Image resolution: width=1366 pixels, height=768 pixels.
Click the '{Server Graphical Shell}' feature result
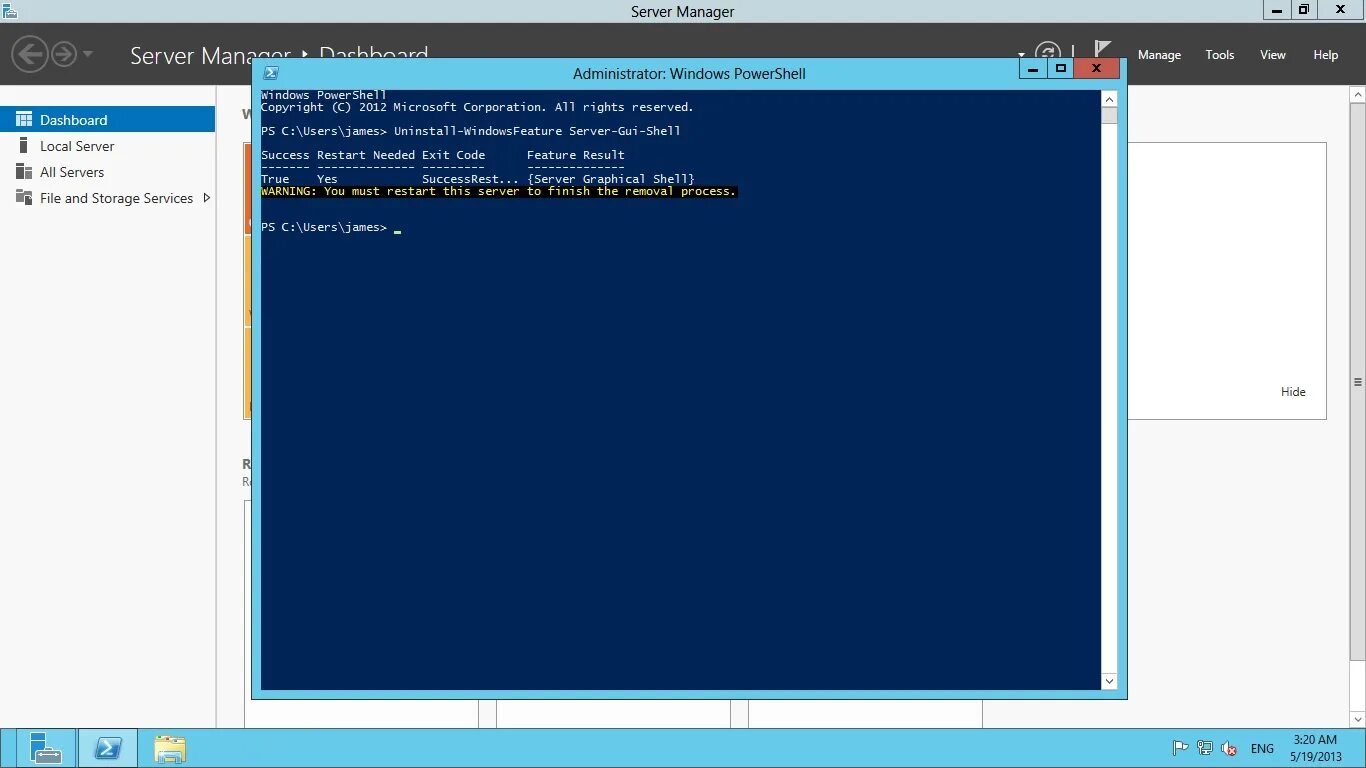click(611, 179)
